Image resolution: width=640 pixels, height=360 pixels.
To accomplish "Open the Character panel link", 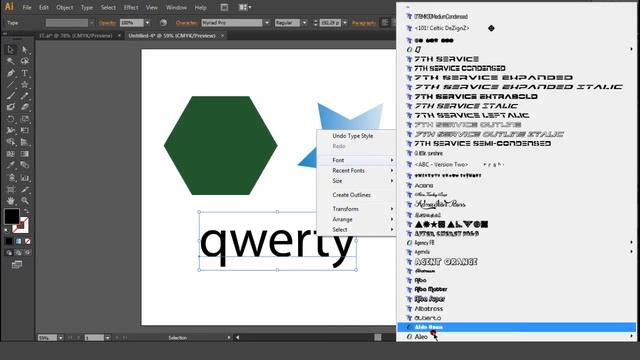I will [187, 23].
